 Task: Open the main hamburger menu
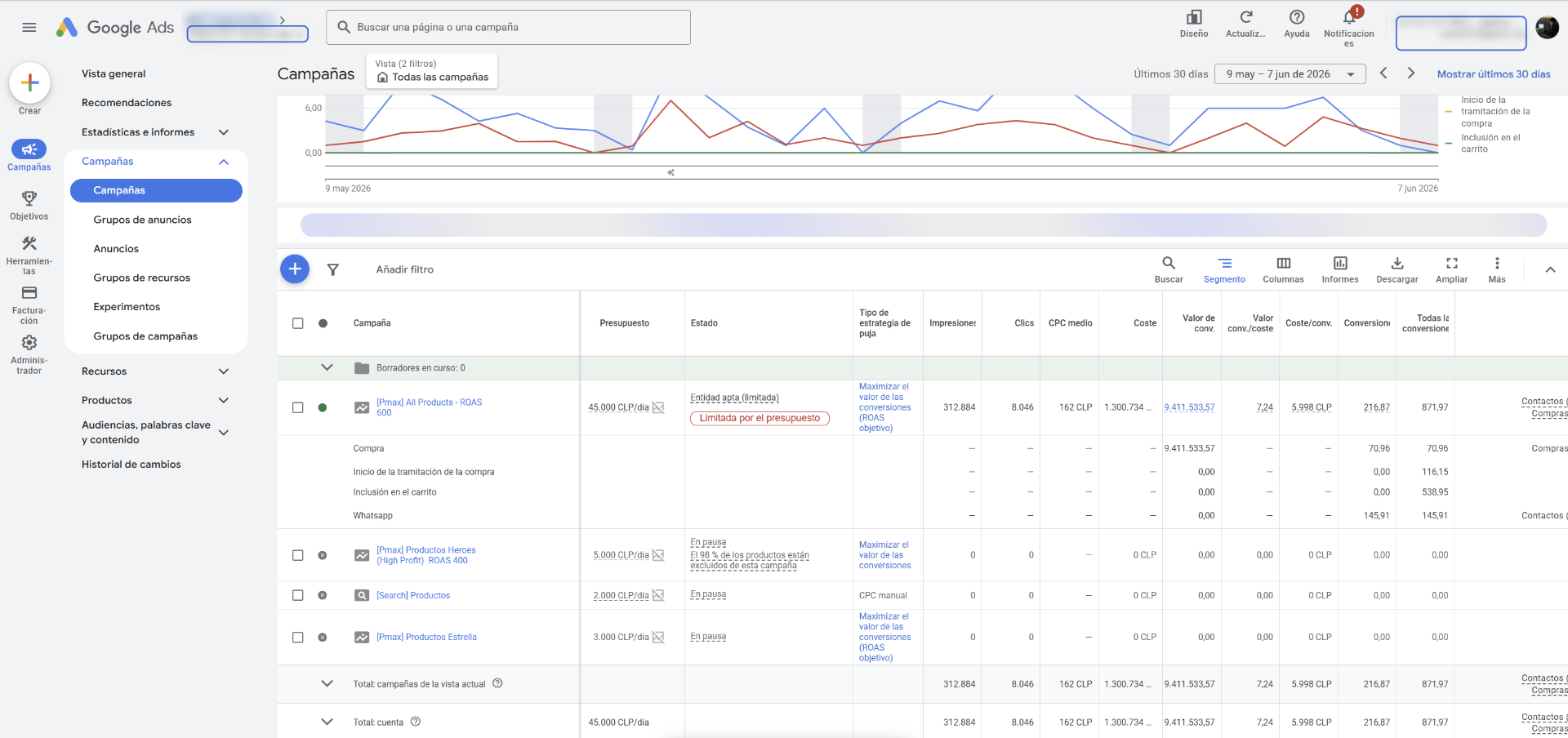click(29, 27)
